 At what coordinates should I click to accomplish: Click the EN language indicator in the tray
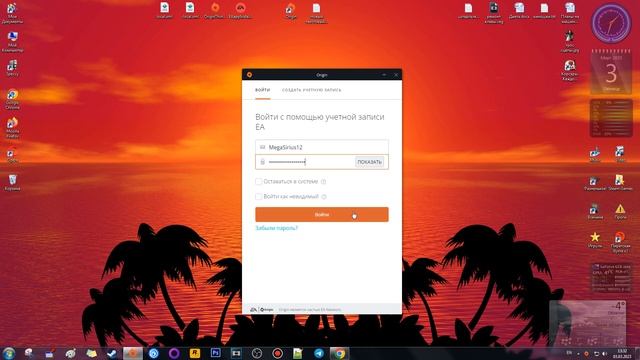click(x=569, y=353)
